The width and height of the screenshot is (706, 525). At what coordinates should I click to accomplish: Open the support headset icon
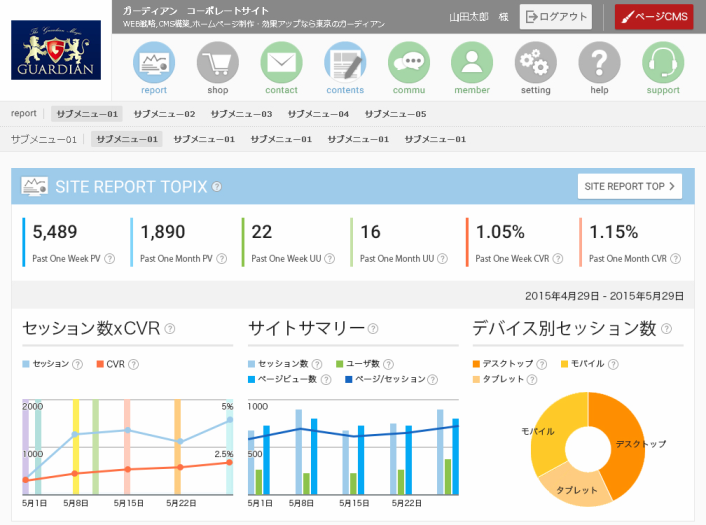tap(663, 63)
